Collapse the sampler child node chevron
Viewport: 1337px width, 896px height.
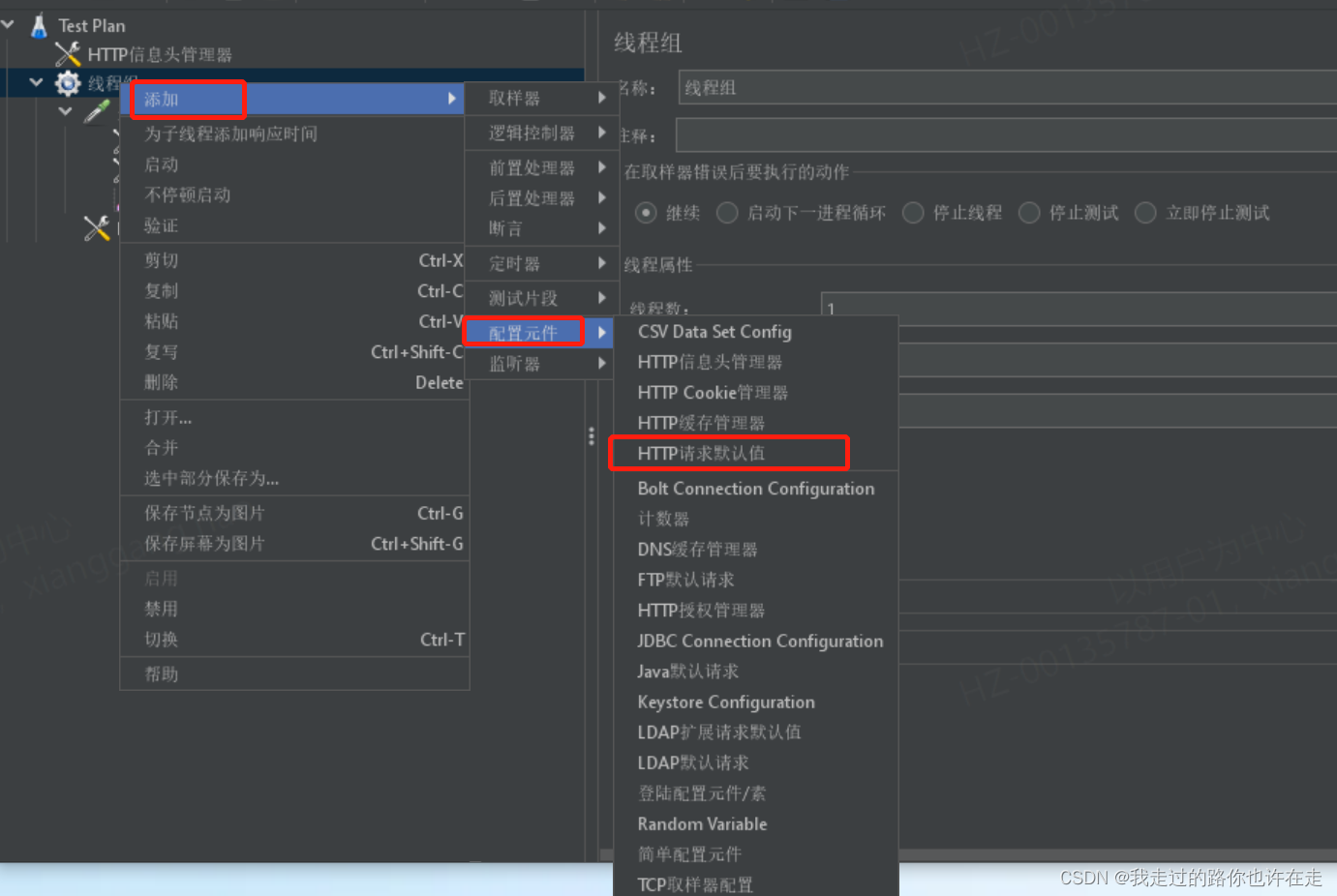tap(65, 111)
